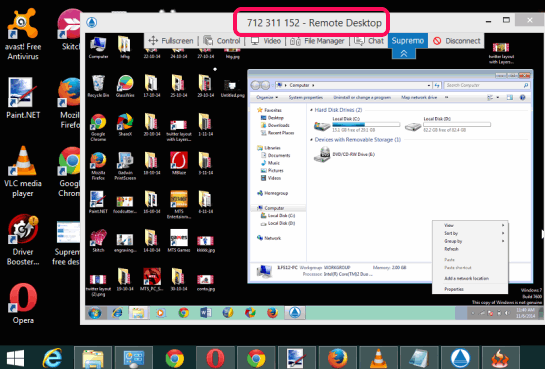Click the Computer address bar path

[300, 85]
